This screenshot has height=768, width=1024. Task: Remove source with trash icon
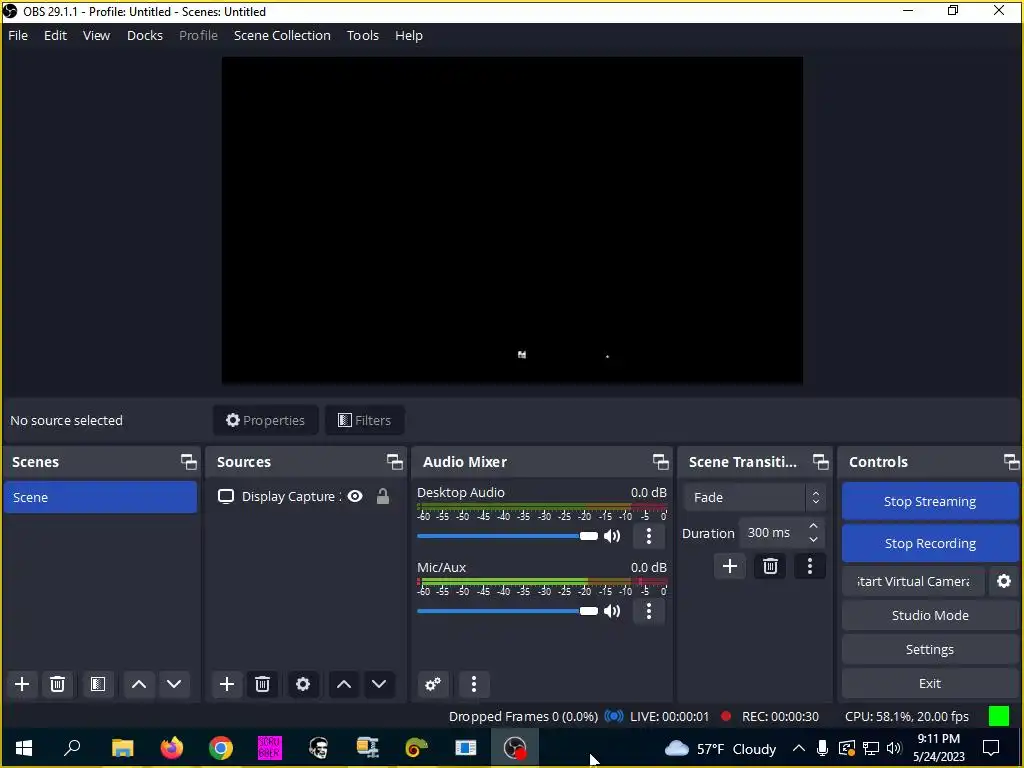pos(263,684)
